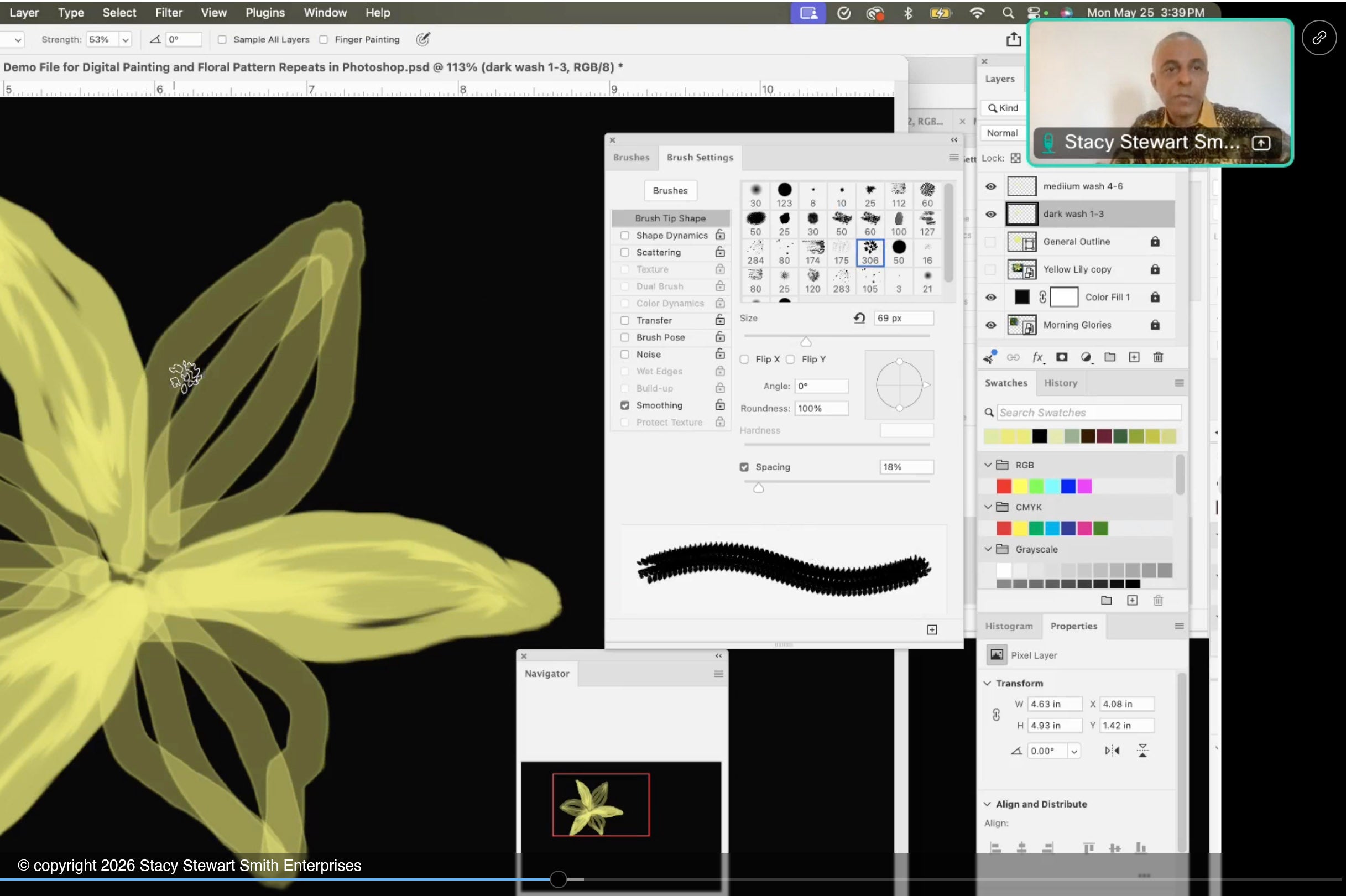Flip vertical icon in Properties Transform
Image resolution: width=1346 pixels, height=896 pixels.
coord(1142,751)
